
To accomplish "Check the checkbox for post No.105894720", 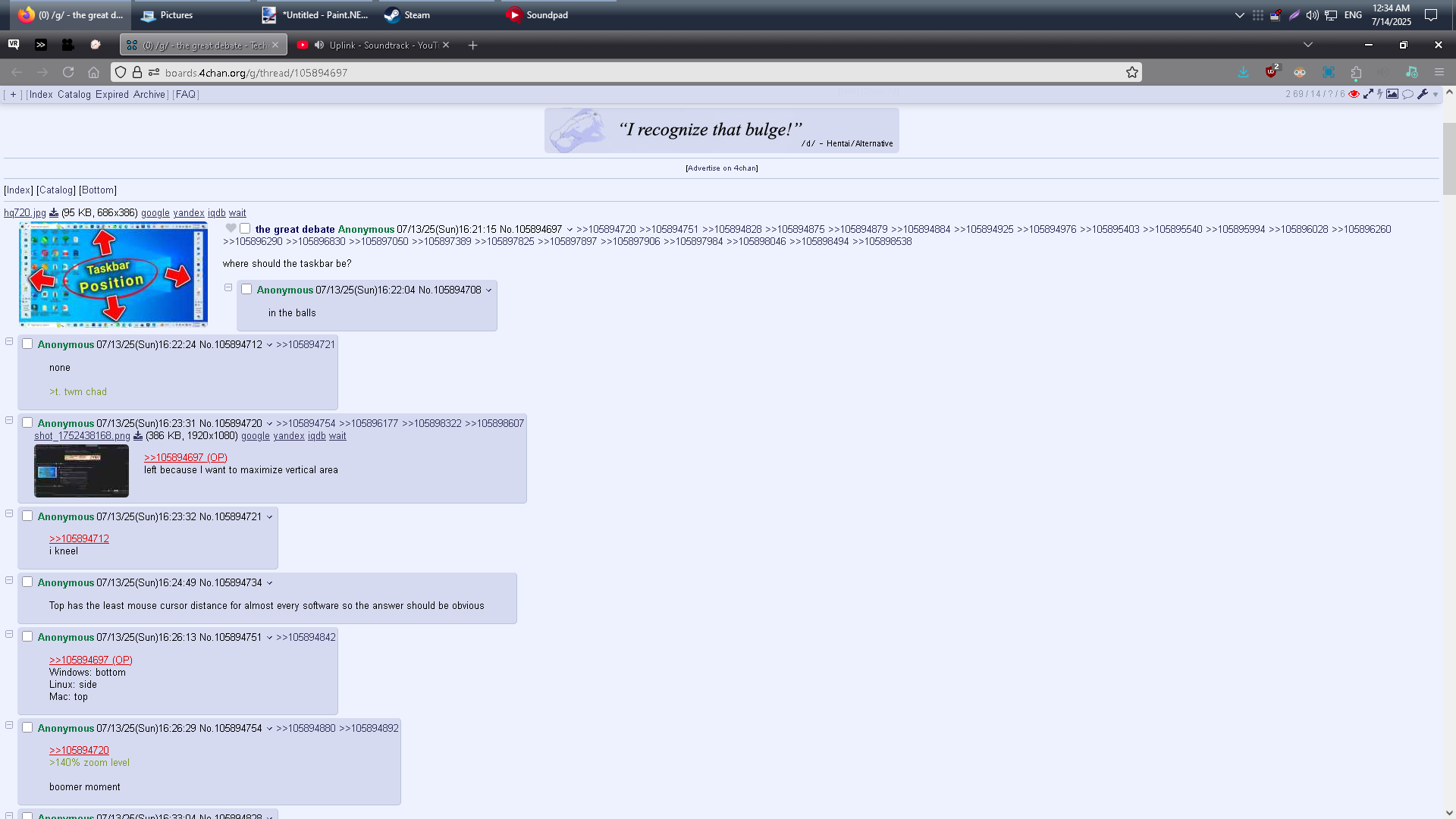I will pyautogui.click(x=27, y=422).
